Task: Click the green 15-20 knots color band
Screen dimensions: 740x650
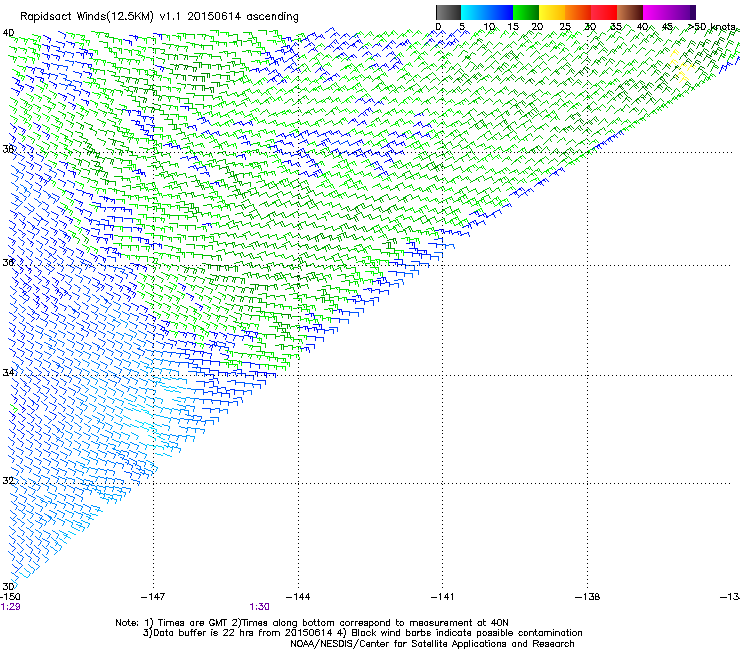Action: pyautogui.click(x=526, y=12)
